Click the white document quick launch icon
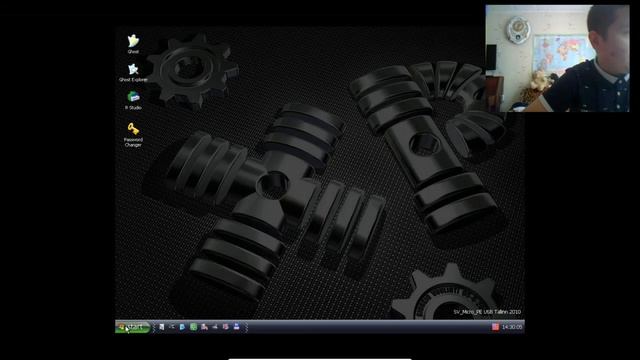The width and height of the screenshot is (640, 360). [162, 327]
